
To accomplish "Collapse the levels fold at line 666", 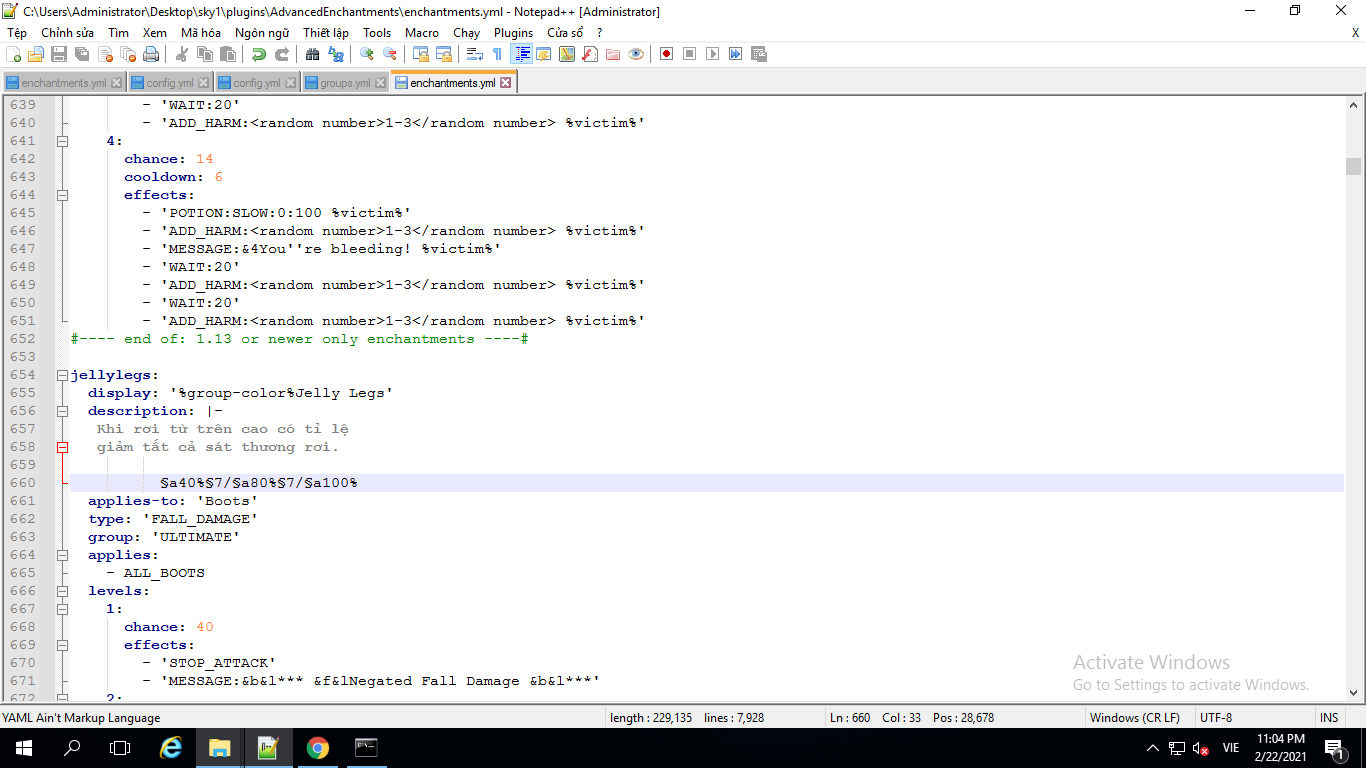I will tap(62, 591).
